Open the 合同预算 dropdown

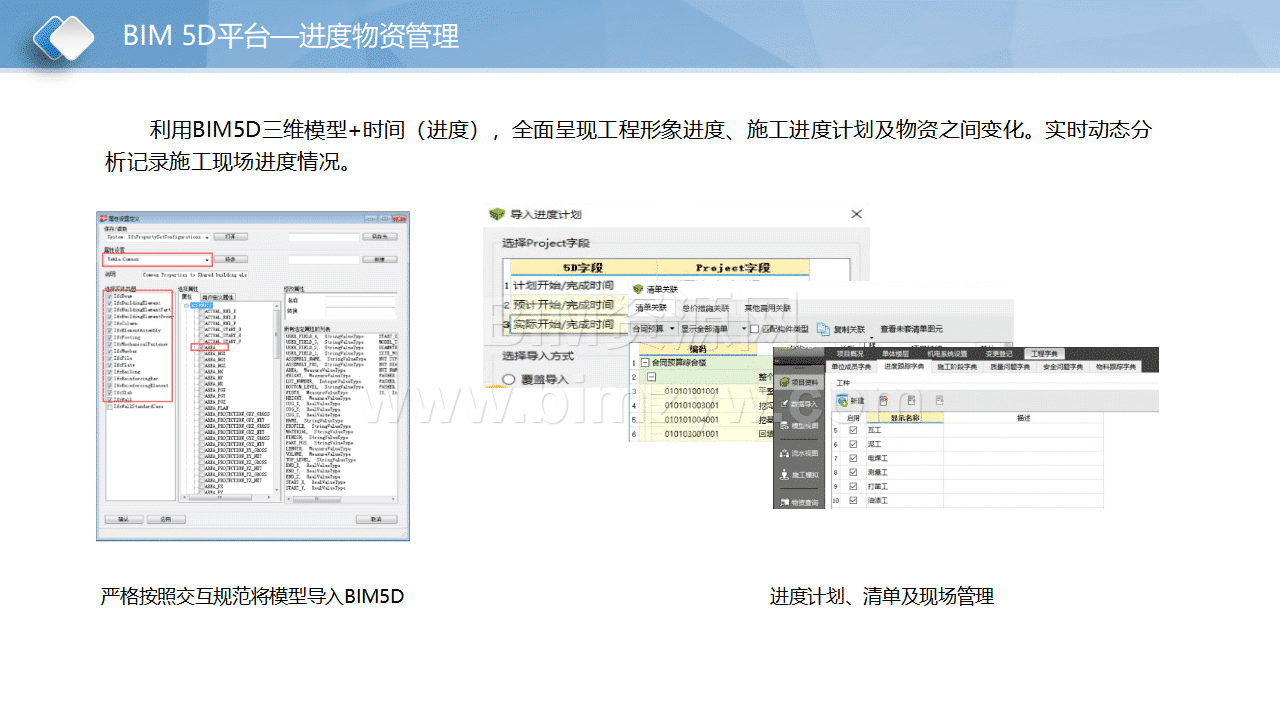click(x=653, y=329)
